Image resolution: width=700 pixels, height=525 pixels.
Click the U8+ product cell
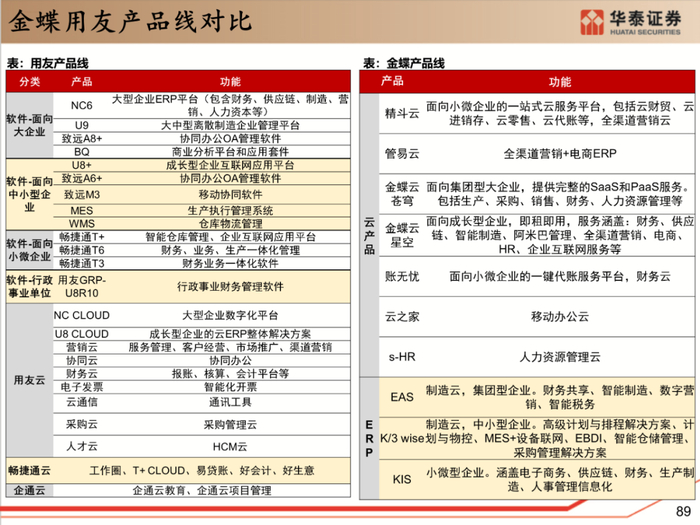(x=82, y=165)
